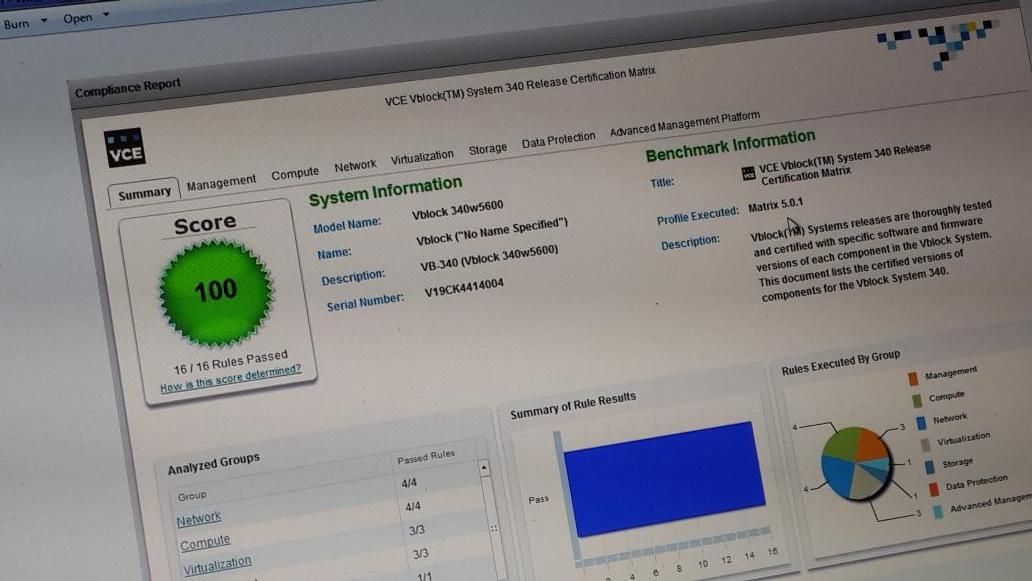Open the Network tab
The image size is (1032, 581).
coord(355,166)
